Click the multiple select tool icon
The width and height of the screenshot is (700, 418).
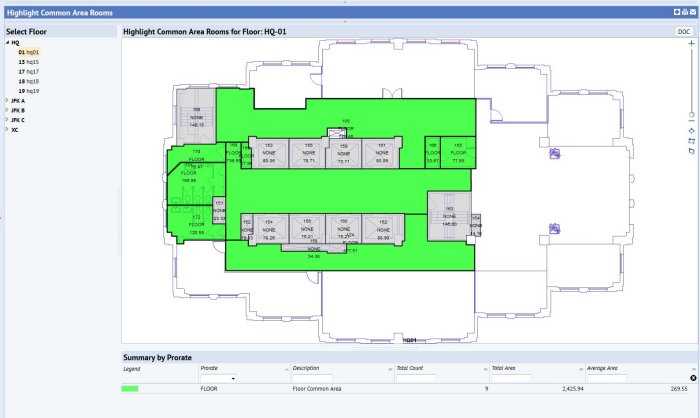click(691, 151)
